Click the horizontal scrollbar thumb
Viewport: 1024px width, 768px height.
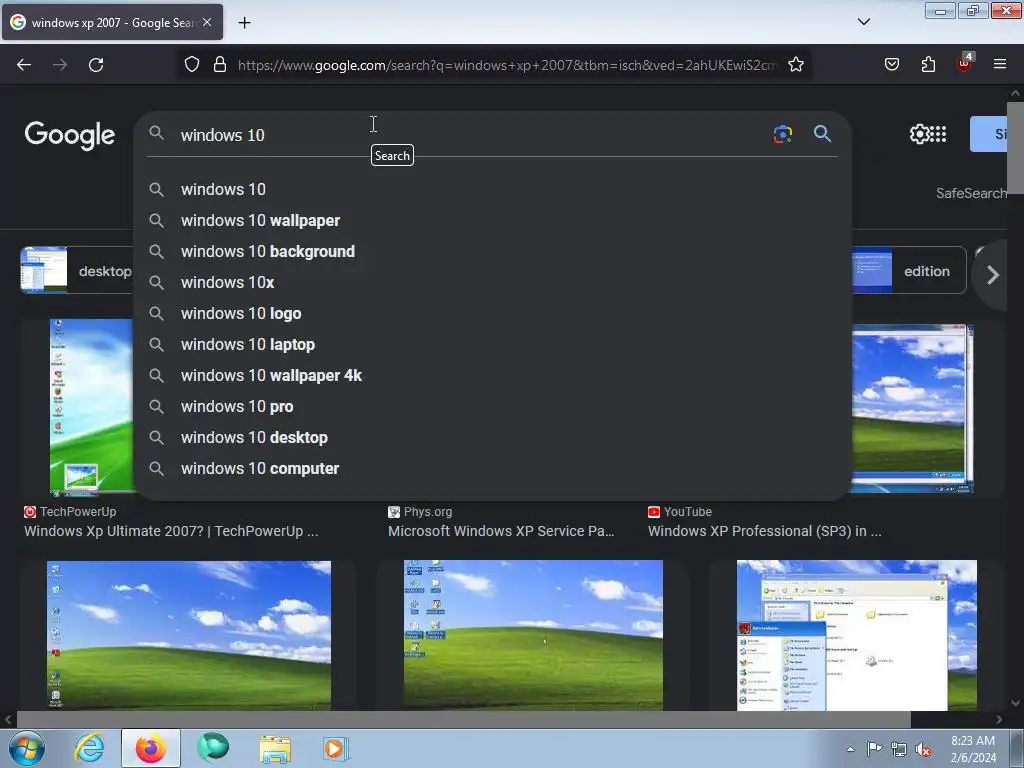(464, 719)
